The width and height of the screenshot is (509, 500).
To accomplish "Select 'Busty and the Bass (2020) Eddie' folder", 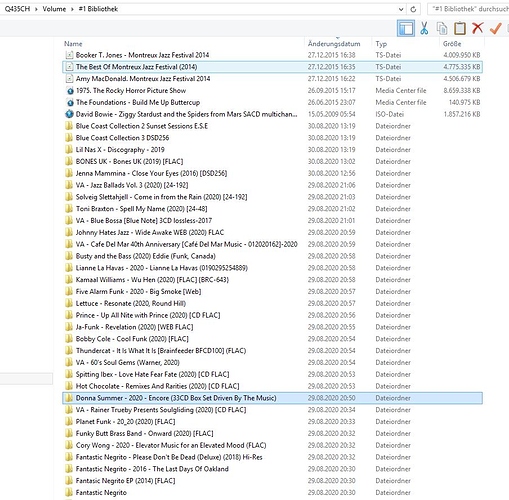I will [145, 256].
